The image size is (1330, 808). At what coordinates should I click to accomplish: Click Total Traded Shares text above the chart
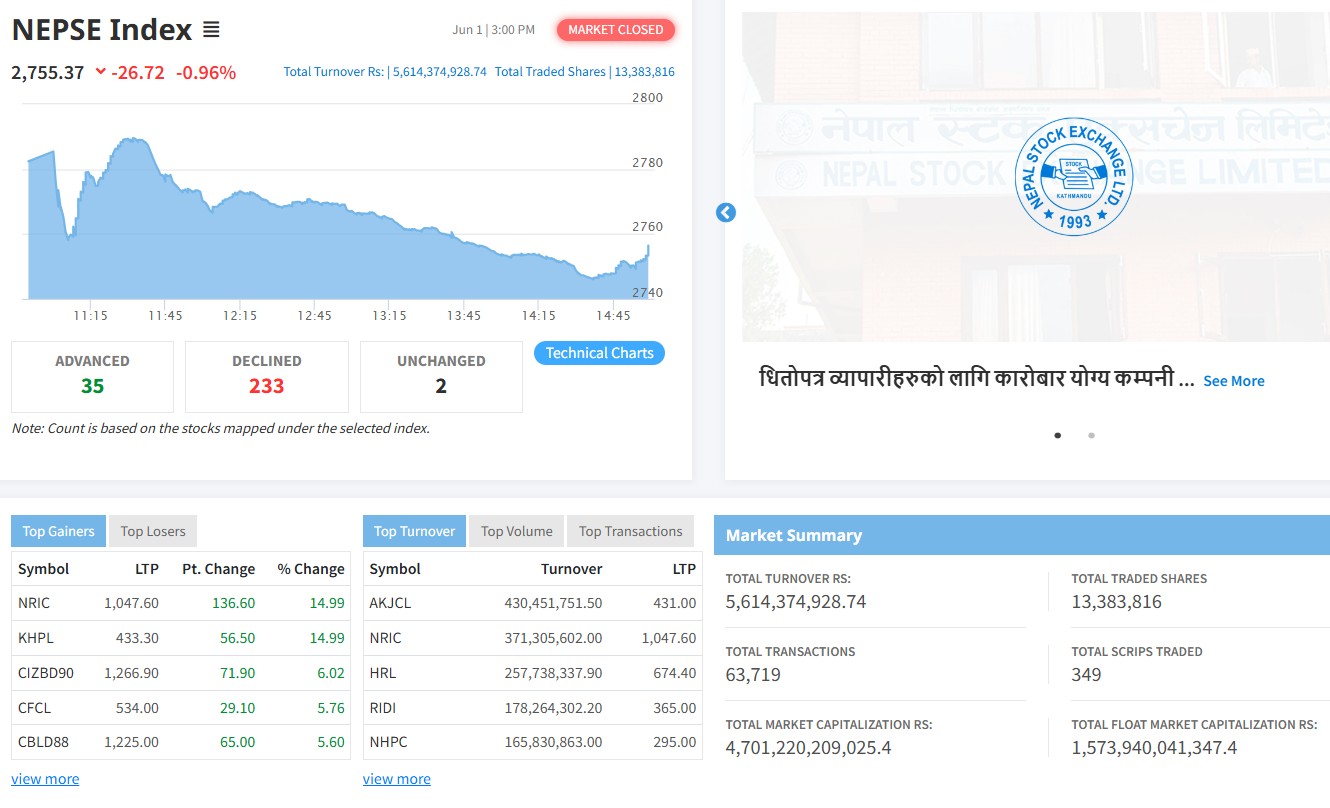pos(585,72)
